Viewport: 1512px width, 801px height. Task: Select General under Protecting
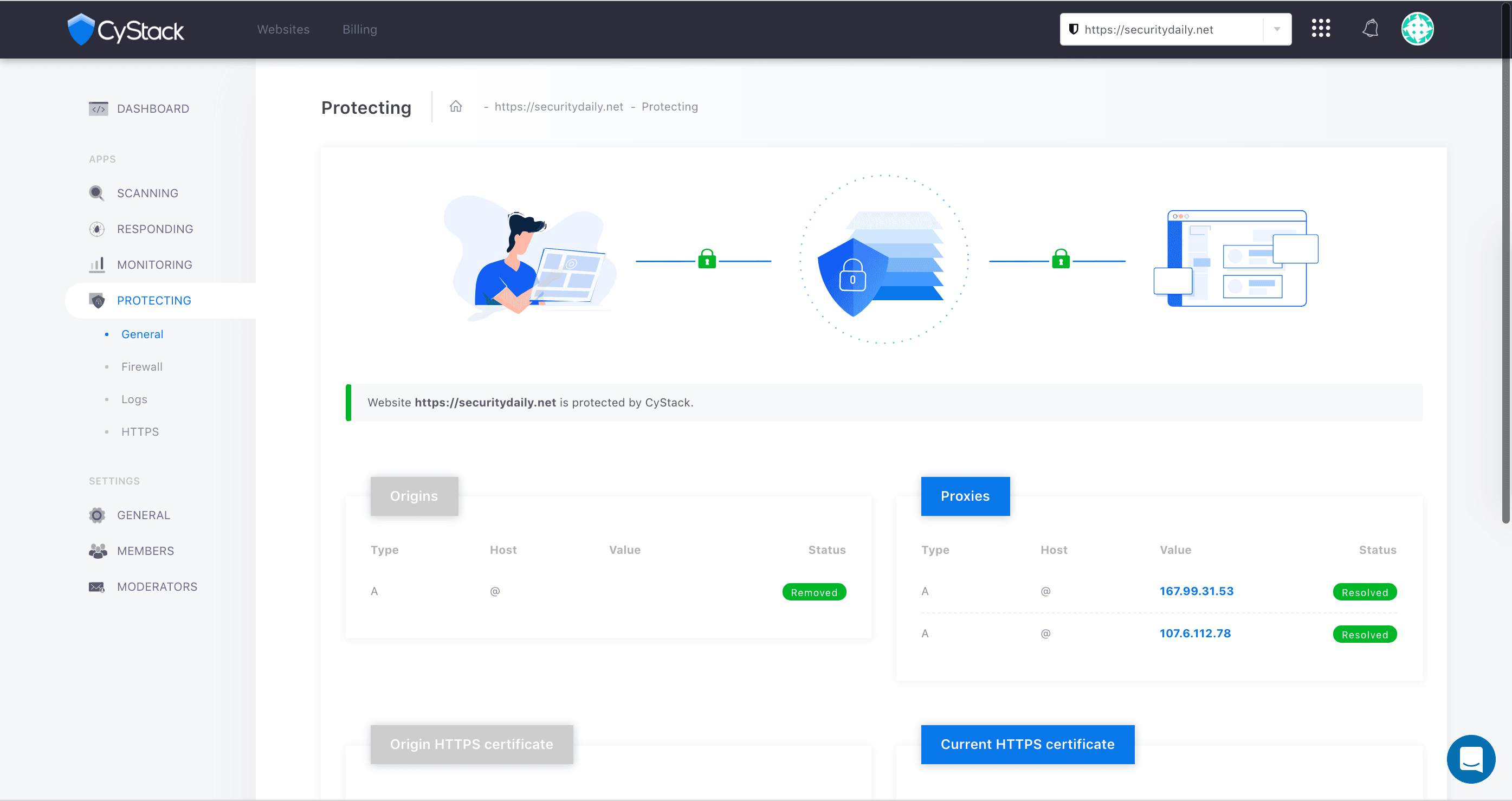pyautogui.click(x=142, y=334)
